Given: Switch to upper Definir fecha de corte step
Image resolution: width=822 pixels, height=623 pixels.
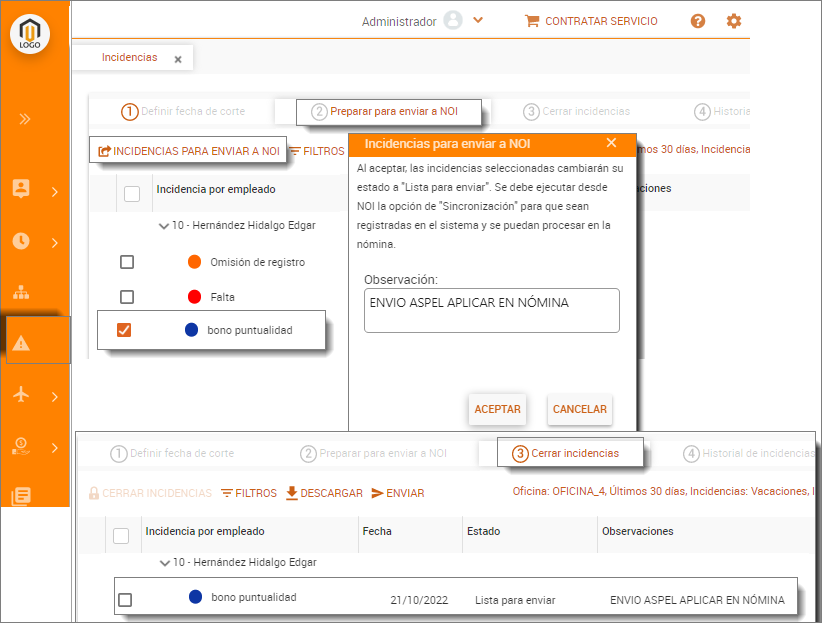Looking at the screenshot, I should pos(183,112).
